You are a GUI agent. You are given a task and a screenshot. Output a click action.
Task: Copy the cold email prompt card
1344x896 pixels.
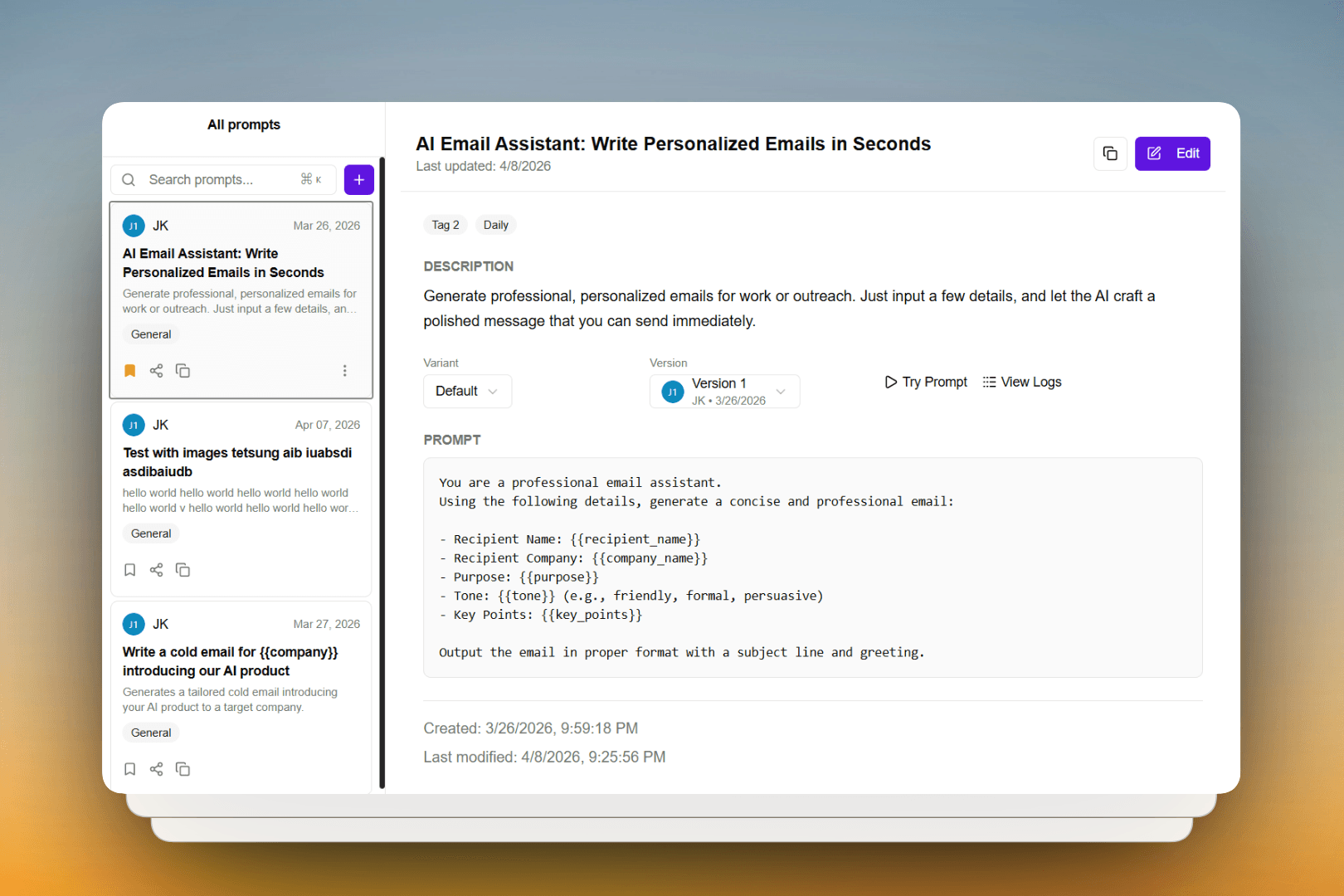coord(183,769)
